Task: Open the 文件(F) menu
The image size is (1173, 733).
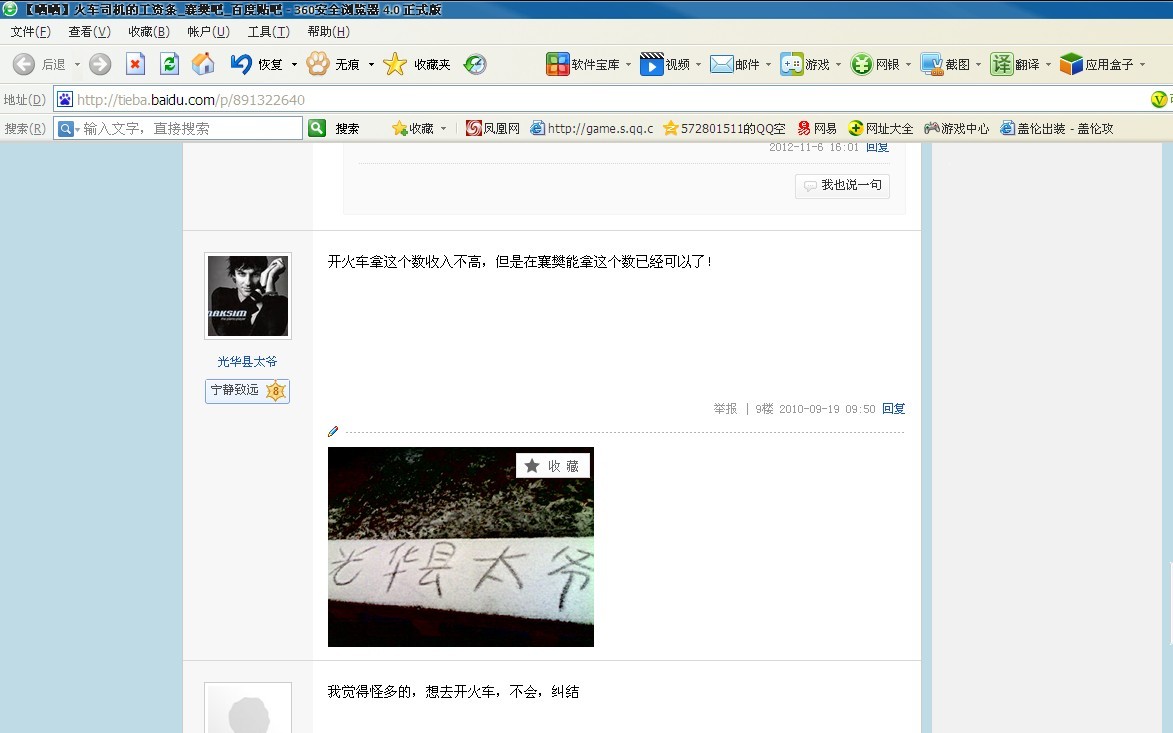Action: (31, 31)
